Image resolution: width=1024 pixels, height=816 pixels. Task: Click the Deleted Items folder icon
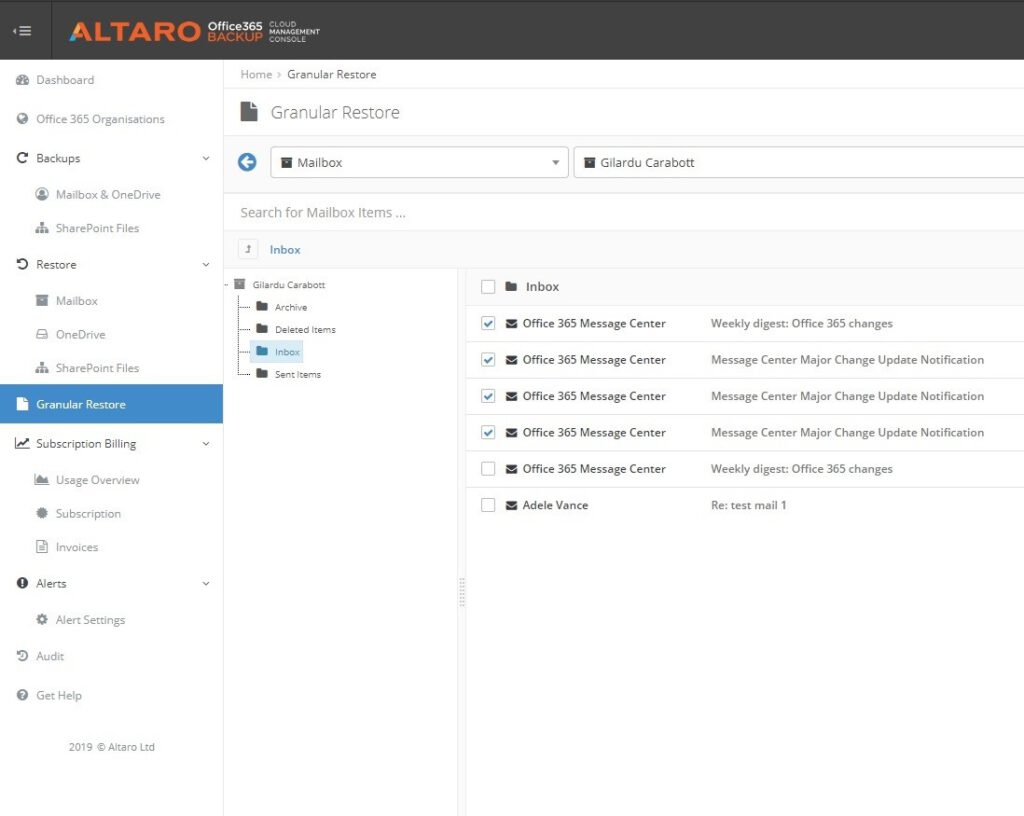click(x=262, y=328)
